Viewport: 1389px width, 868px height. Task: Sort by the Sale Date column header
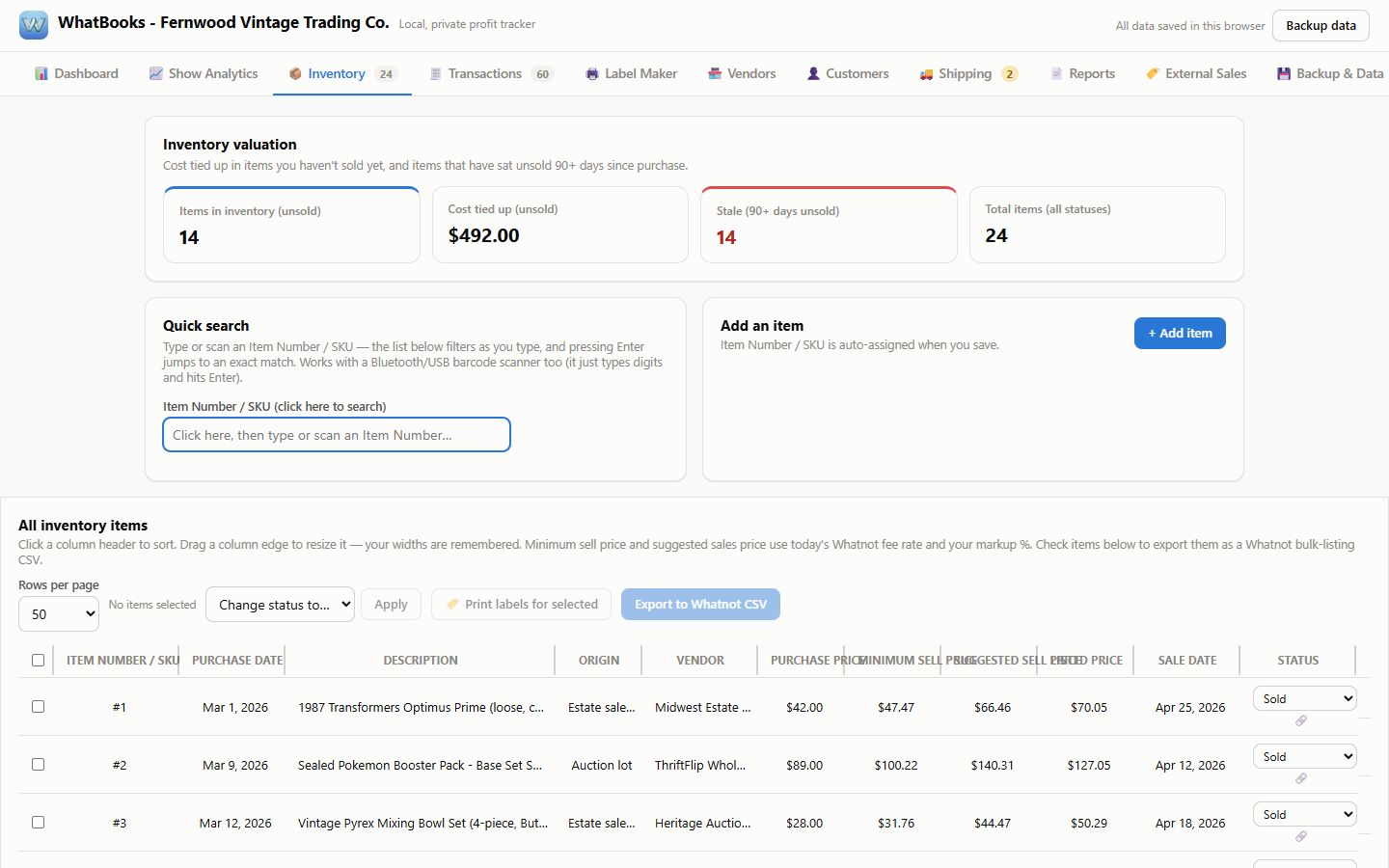(x=1187, y=661)
